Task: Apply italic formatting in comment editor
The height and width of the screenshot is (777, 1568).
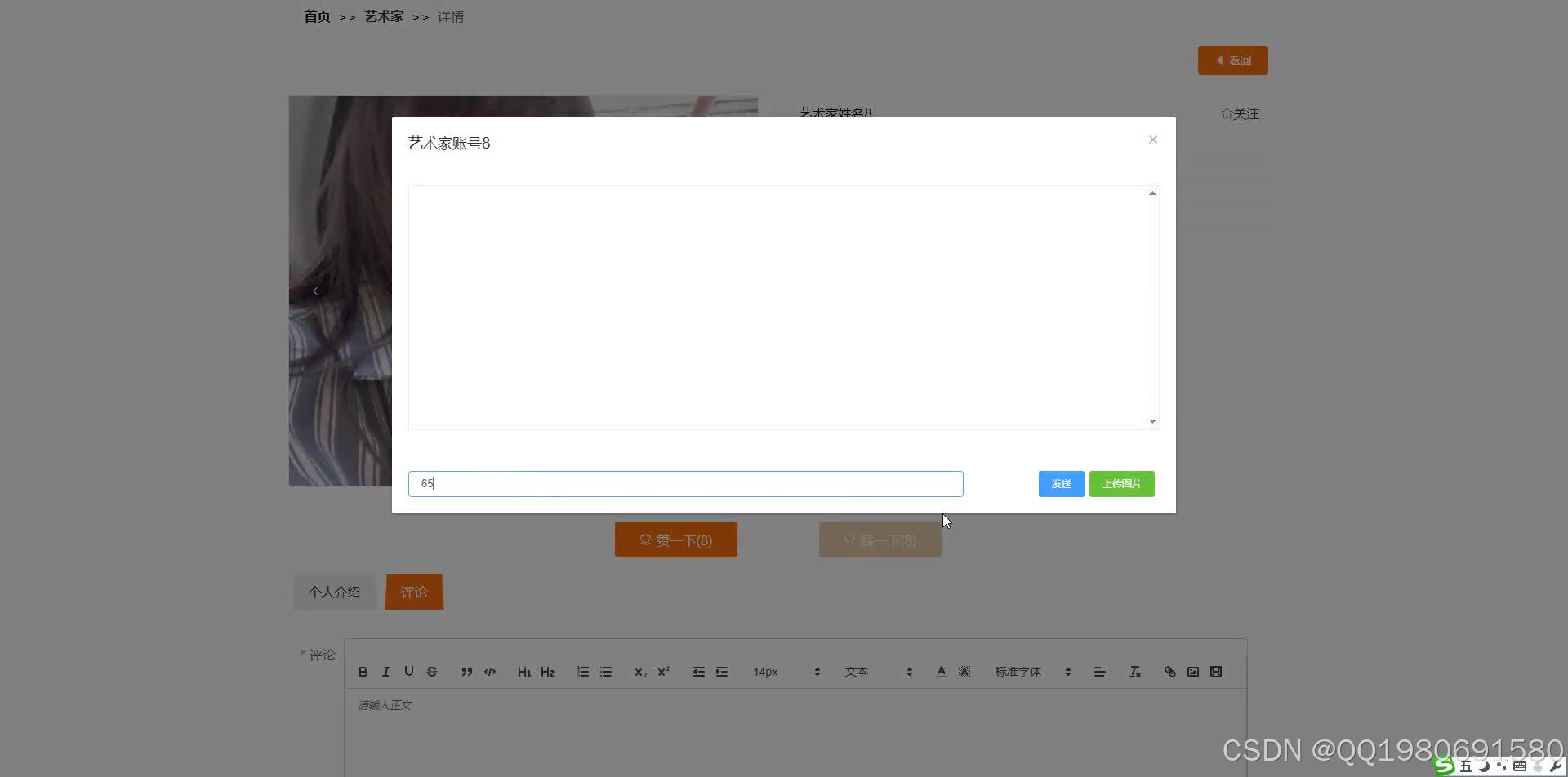Action: click(386, 672)
